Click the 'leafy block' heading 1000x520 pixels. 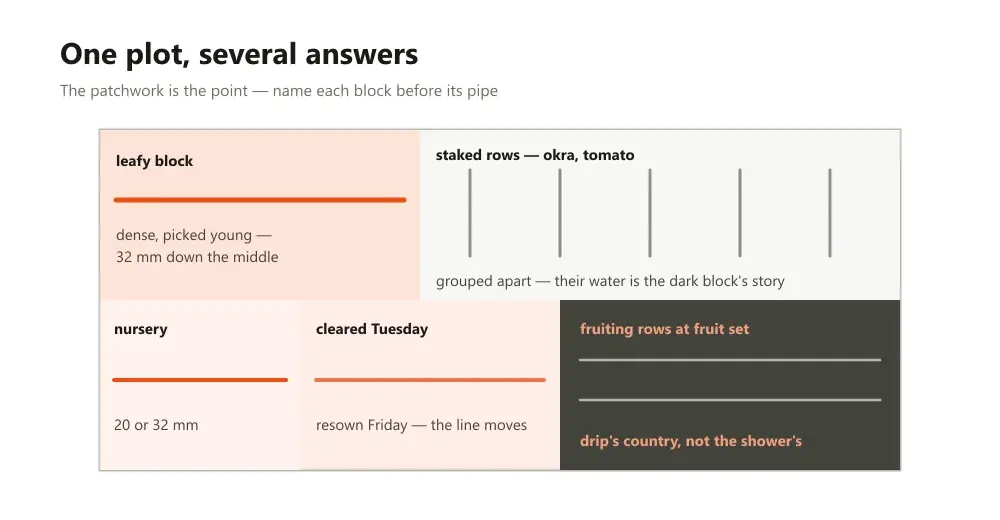(154, 161)
